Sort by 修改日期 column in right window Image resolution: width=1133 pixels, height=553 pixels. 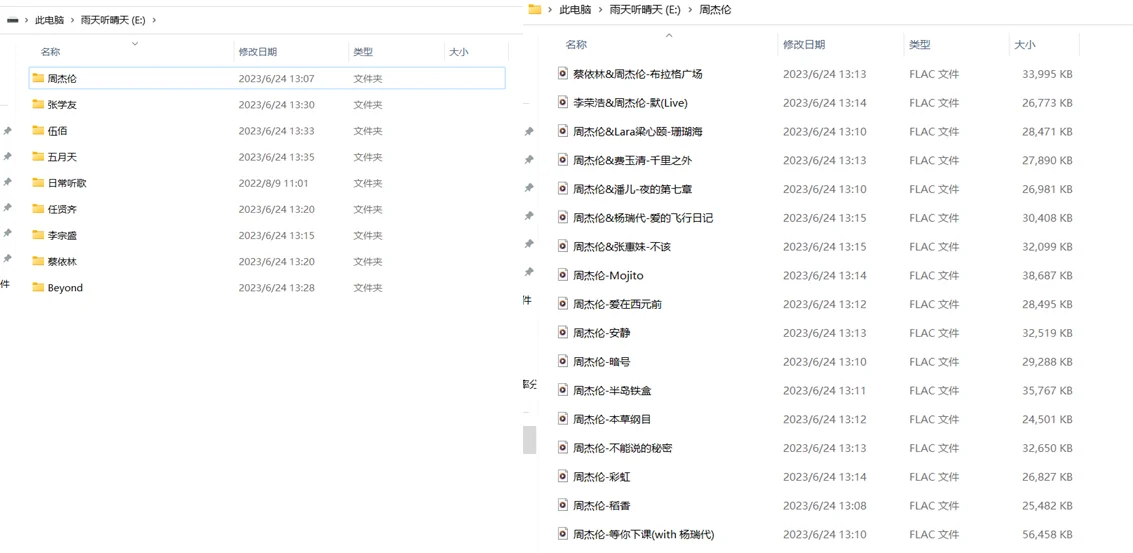[804, 45]
